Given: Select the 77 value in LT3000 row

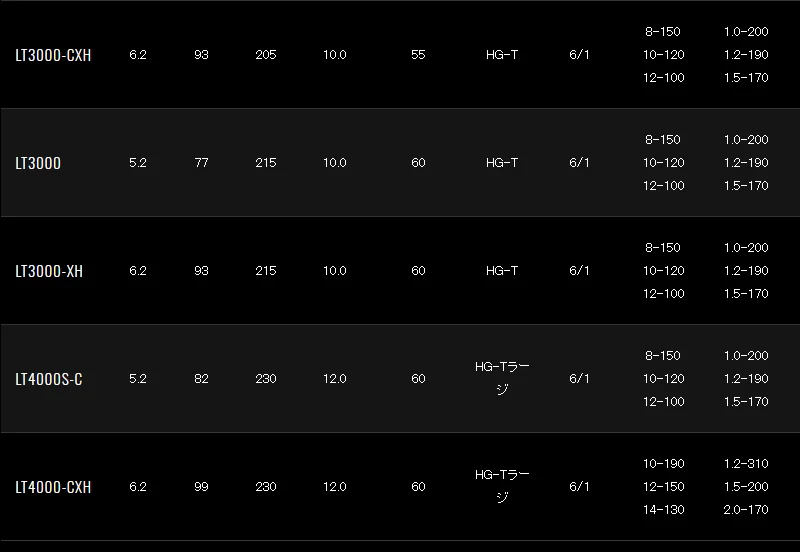Looking at the screenshot, I should coord(202,163).
